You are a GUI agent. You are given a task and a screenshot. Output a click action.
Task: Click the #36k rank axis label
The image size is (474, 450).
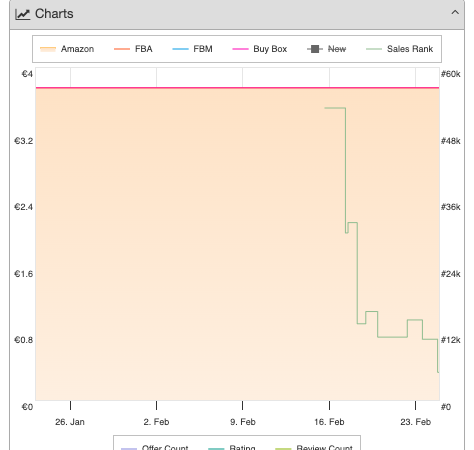click(451, 207)
